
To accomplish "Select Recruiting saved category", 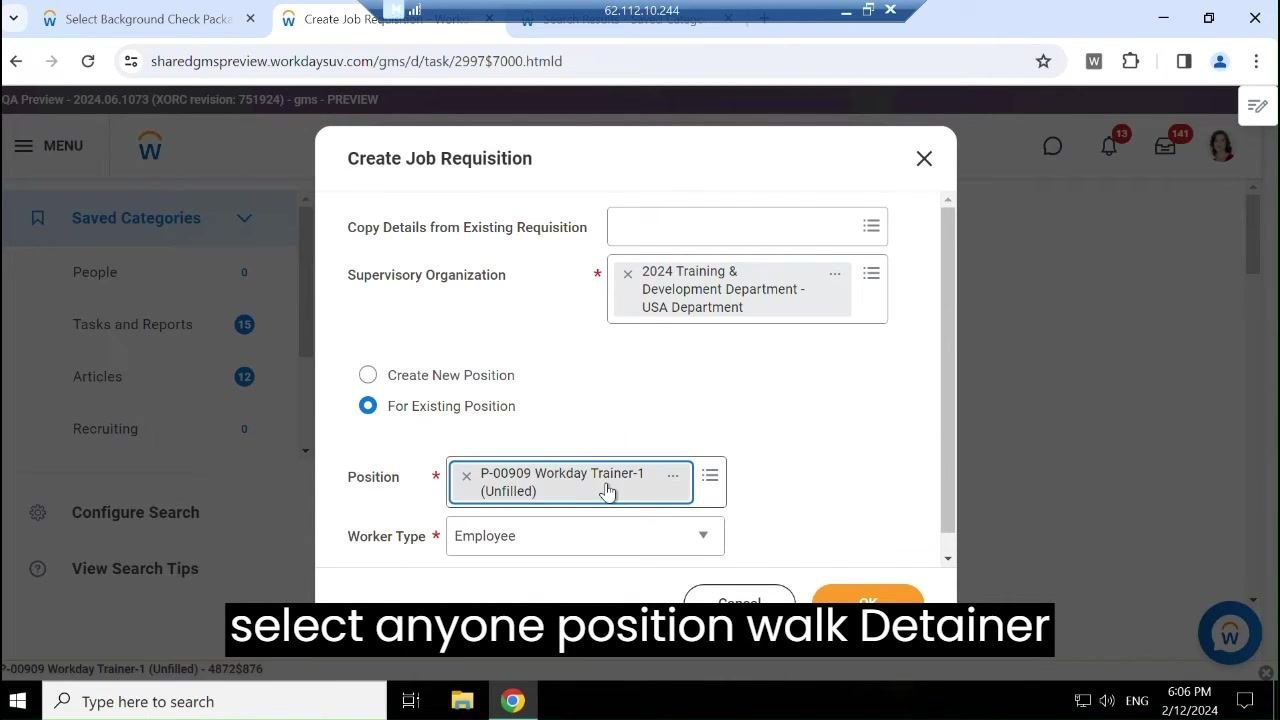I will (x=105, y=428).
